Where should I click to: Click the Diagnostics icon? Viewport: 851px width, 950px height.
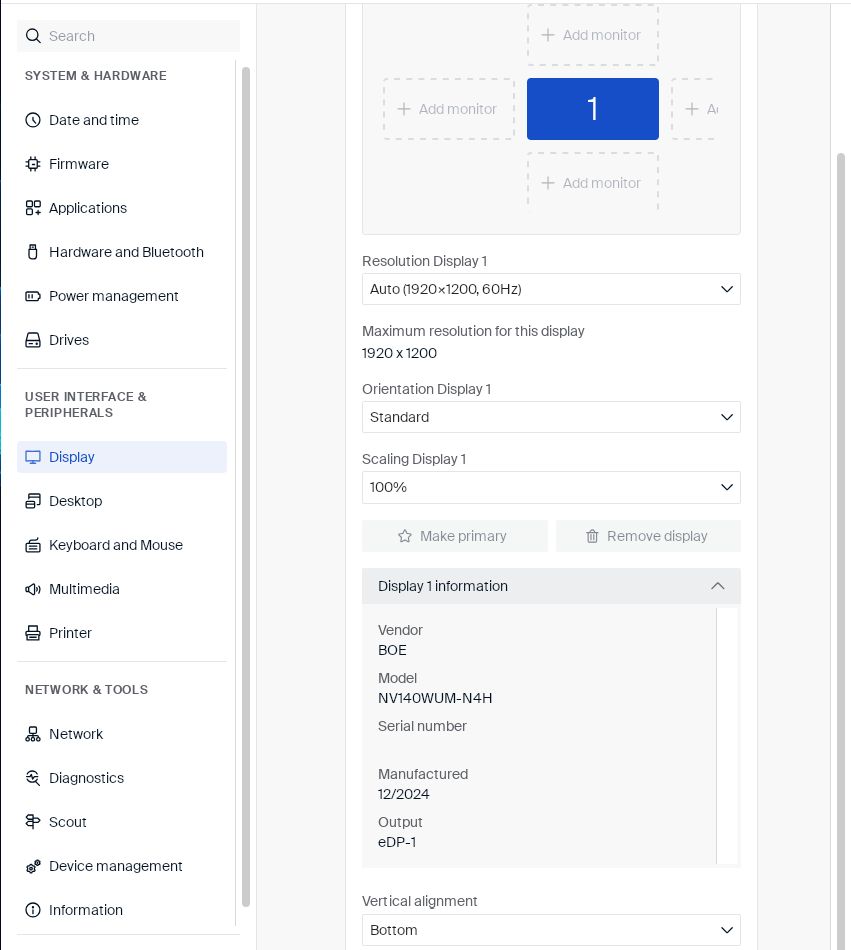tap(33, 778)
